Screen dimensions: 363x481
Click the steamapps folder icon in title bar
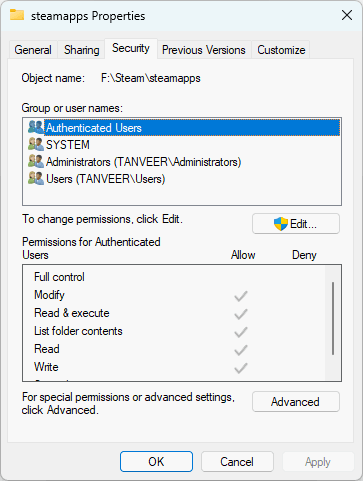coord(17,15)
